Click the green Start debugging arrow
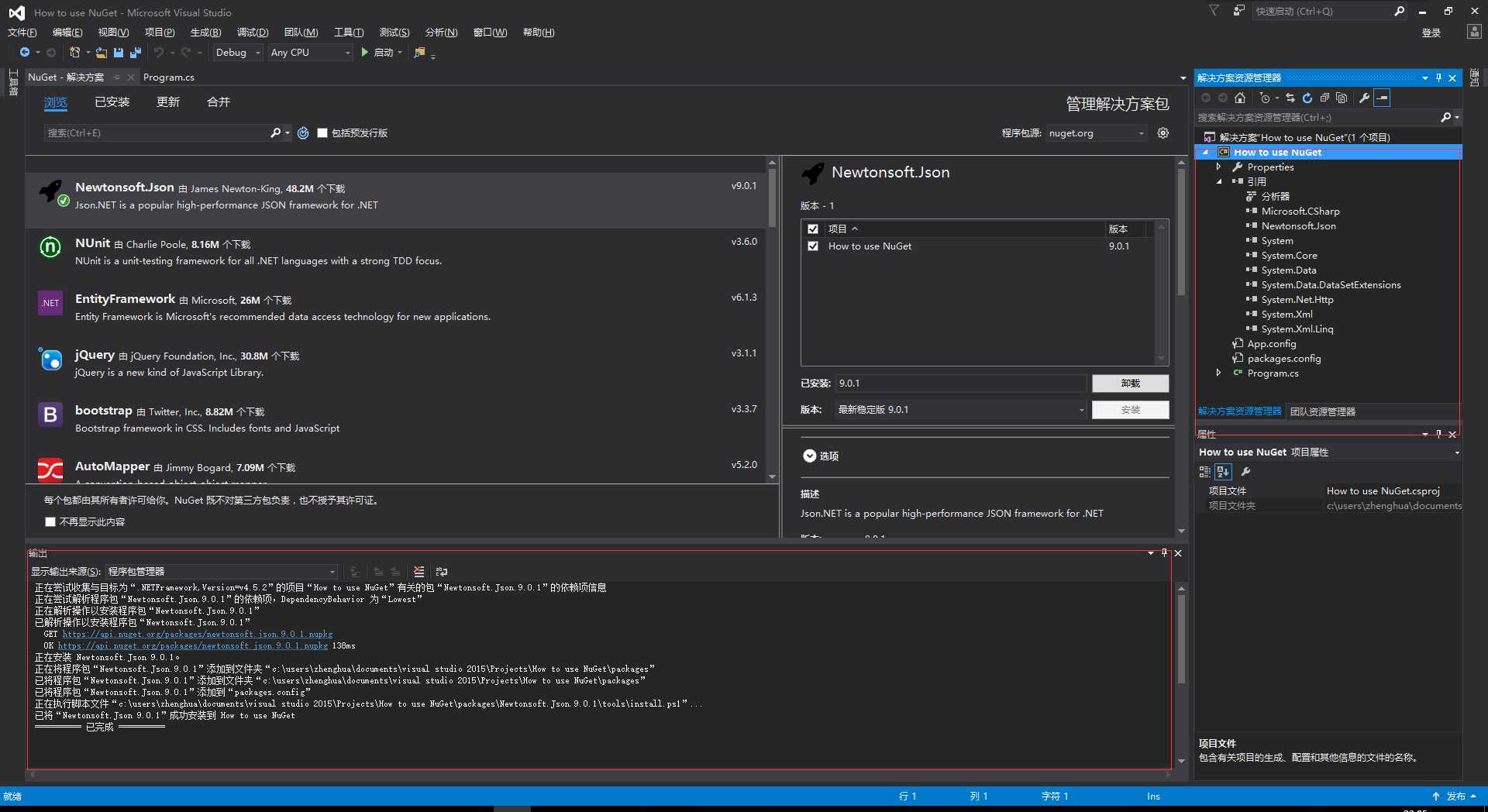The width and height of the screenshot is (1488, 812). [x=365, y=52]
